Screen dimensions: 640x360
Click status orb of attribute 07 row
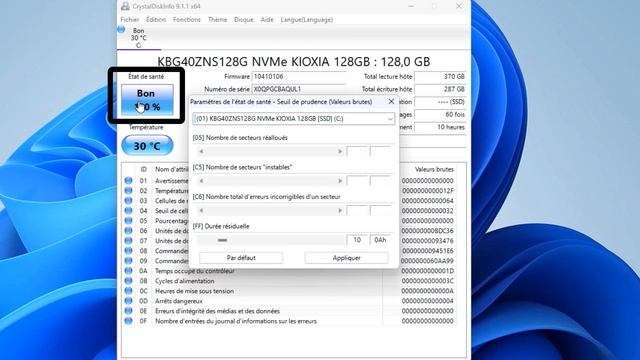point(129,240)
